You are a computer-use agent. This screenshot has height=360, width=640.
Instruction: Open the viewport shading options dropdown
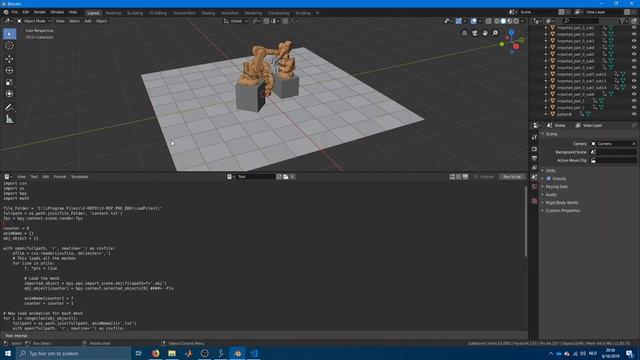pyautogui.click(x=522, y=21)
